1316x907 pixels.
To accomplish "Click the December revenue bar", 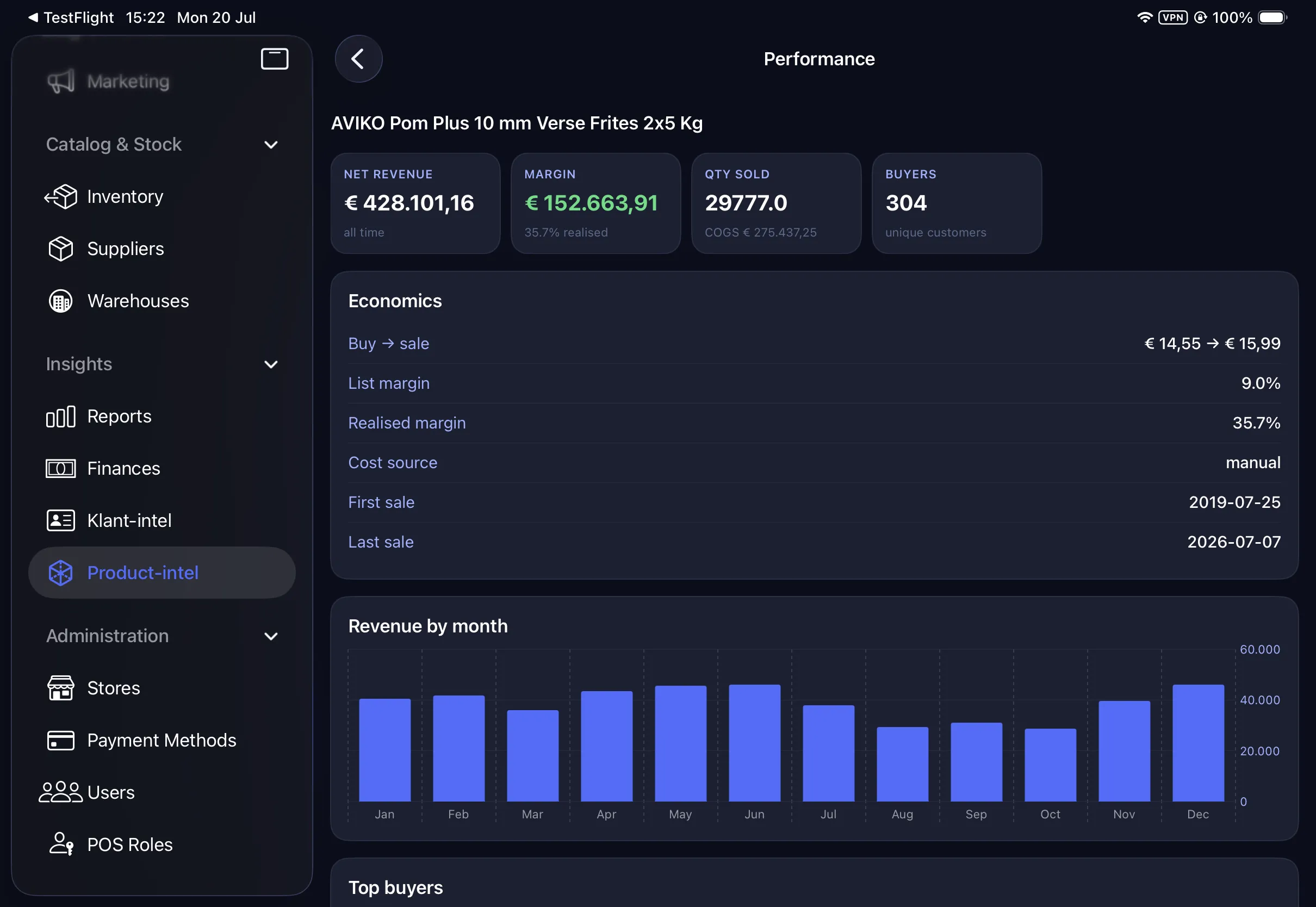I will 1199,743.
